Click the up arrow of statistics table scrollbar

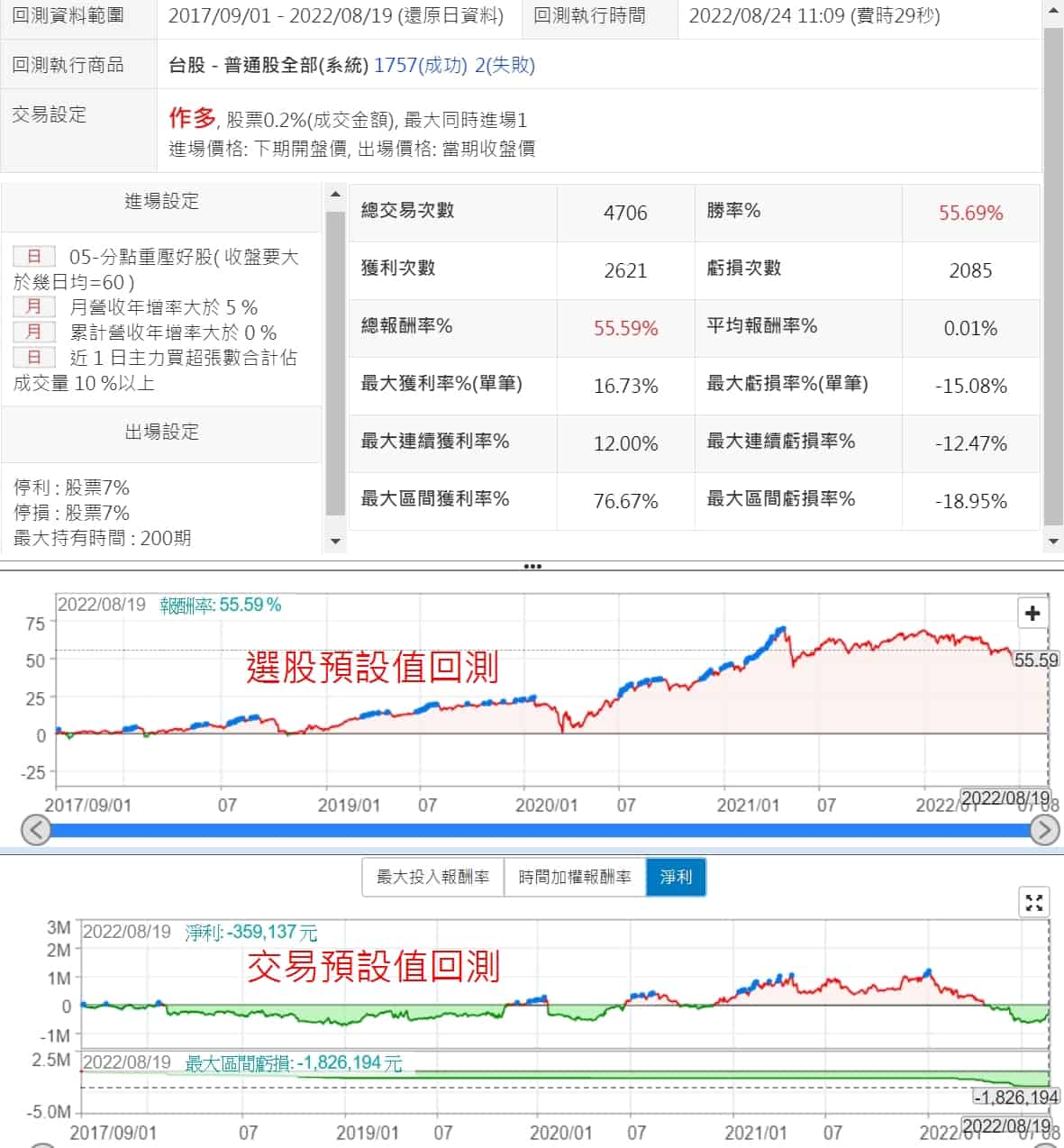(1052, 11)
